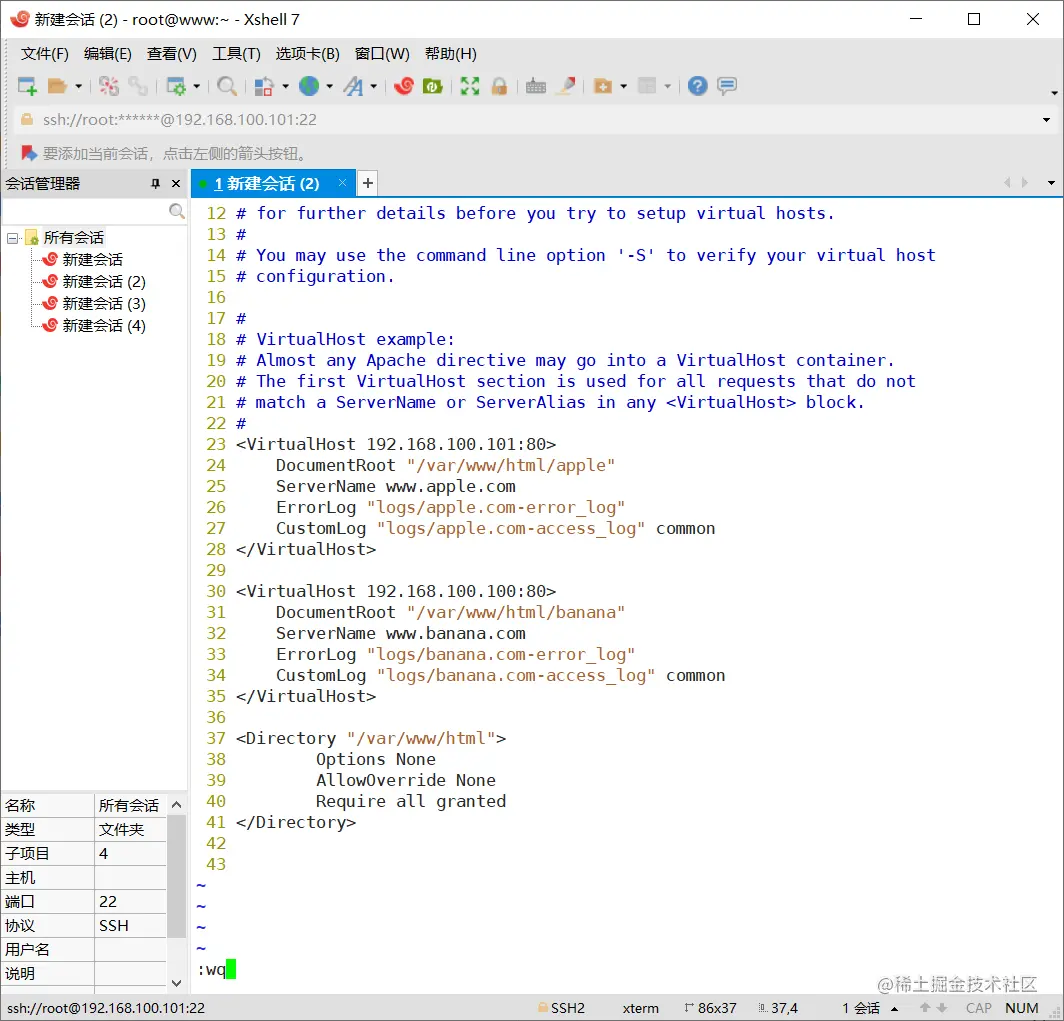
Task: Open the 帮助(H) menu
Action: 451,54
